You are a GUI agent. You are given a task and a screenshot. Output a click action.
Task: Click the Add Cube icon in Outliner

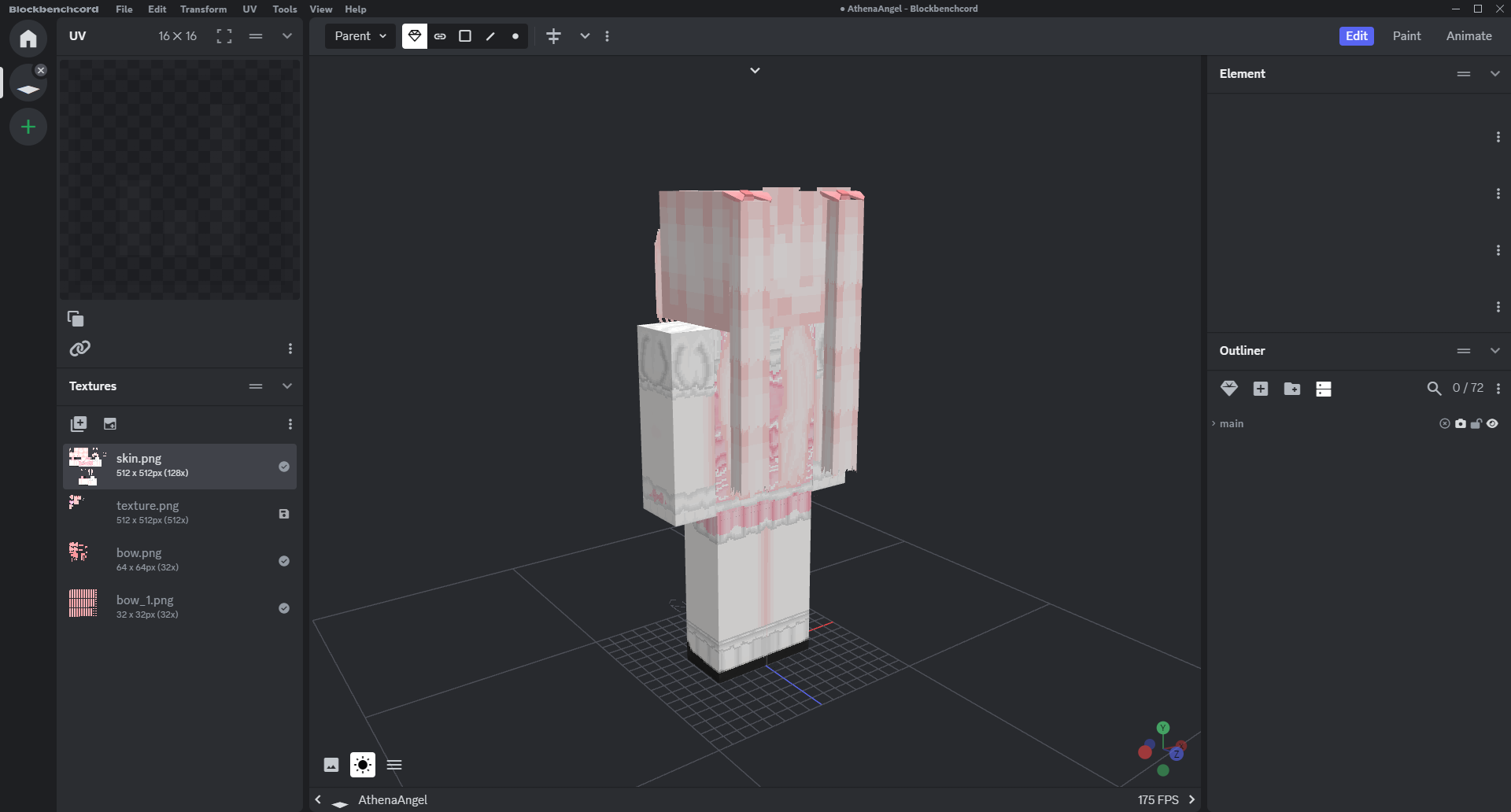[x=1261, y=389]
